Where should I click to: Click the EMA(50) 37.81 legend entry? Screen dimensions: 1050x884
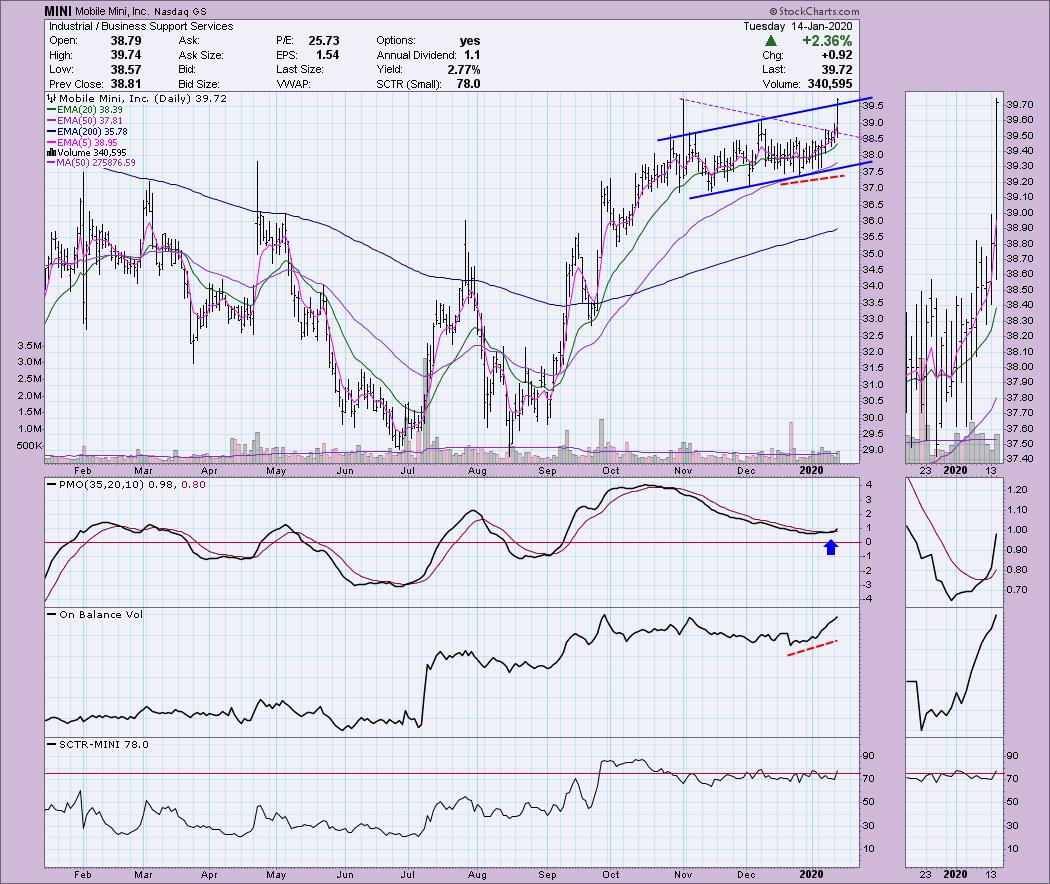point(84,121)
